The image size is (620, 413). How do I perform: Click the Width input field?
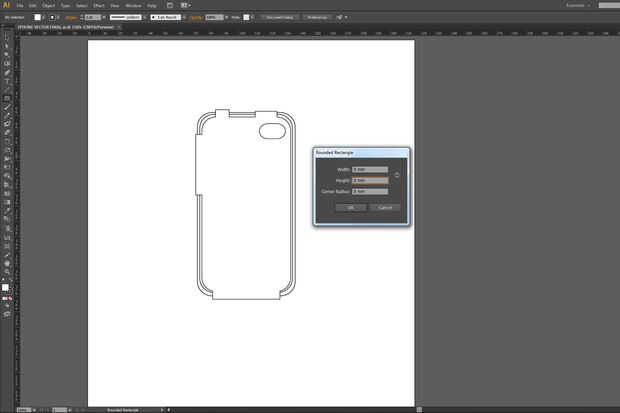369,170
